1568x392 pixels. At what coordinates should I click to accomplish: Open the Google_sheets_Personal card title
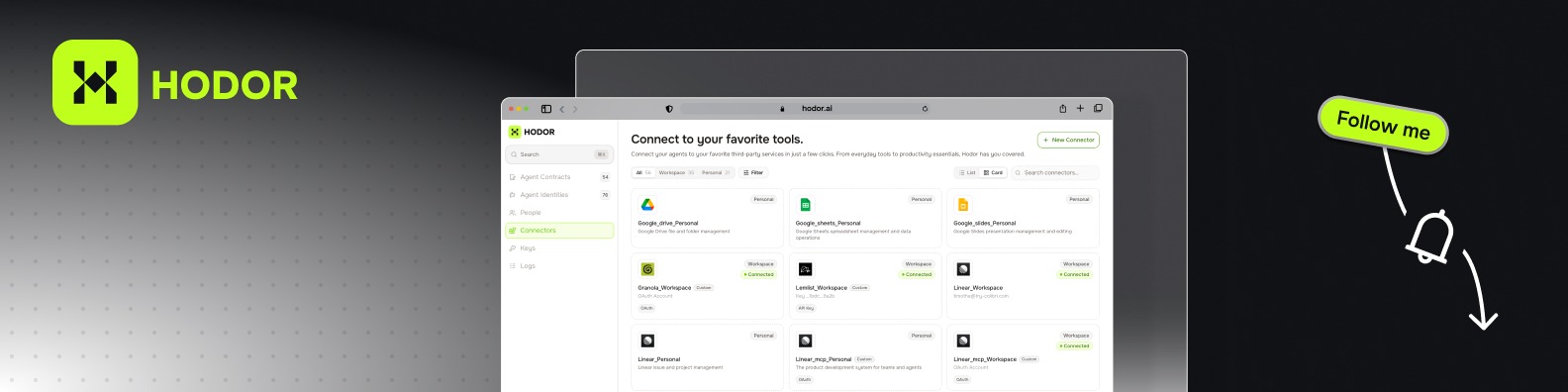[x=829, y=223]
